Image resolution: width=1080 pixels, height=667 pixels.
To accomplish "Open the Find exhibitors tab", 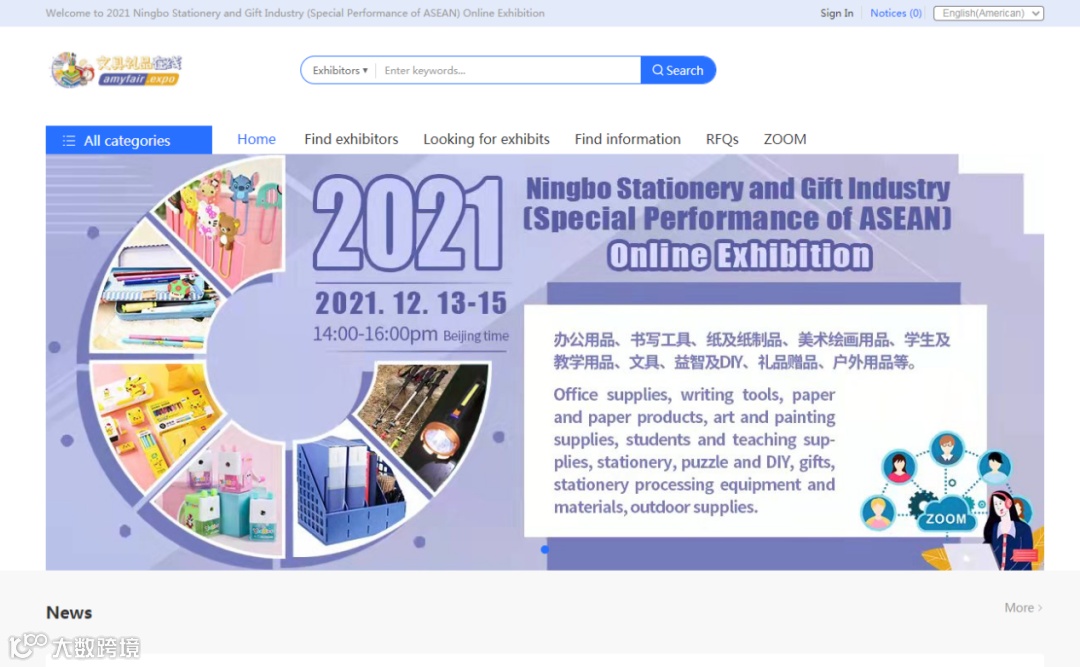I will pyautogui.click(x=351, y=139).
